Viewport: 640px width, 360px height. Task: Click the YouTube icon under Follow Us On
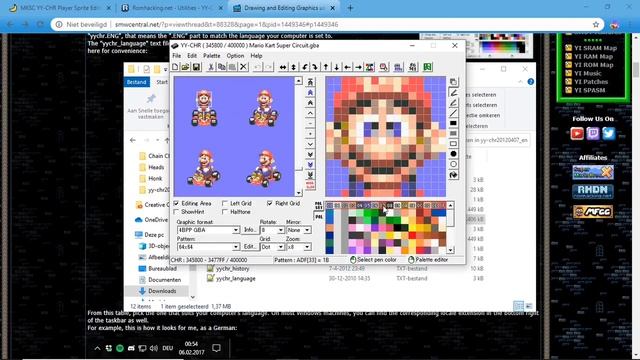pos(577,133)
